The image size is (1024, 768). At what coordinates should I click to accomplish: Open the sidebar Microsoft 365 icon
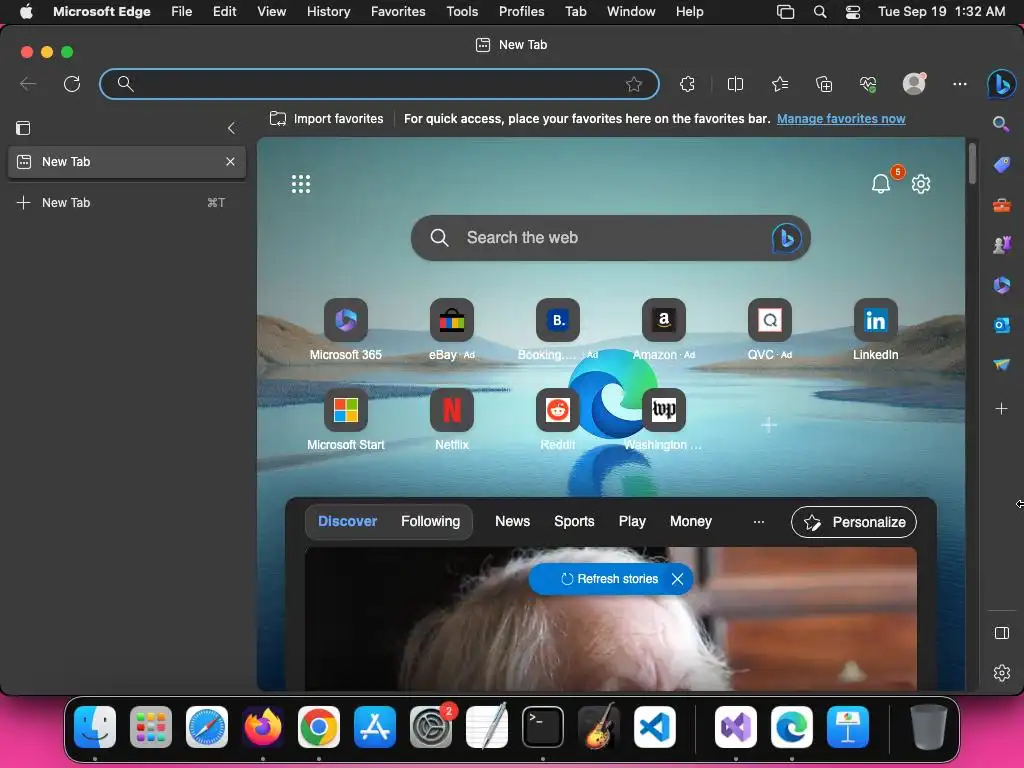[x=1001, y=285]
